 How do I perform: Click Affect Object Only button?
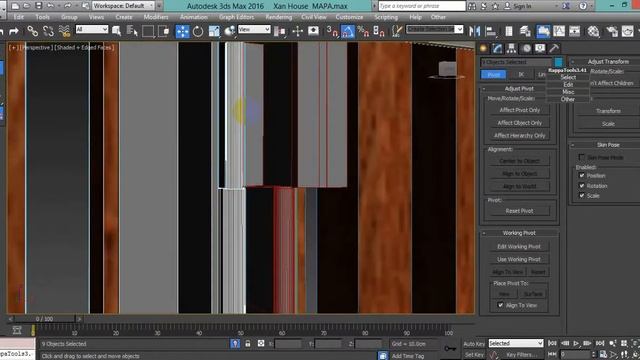click(519, 123)
